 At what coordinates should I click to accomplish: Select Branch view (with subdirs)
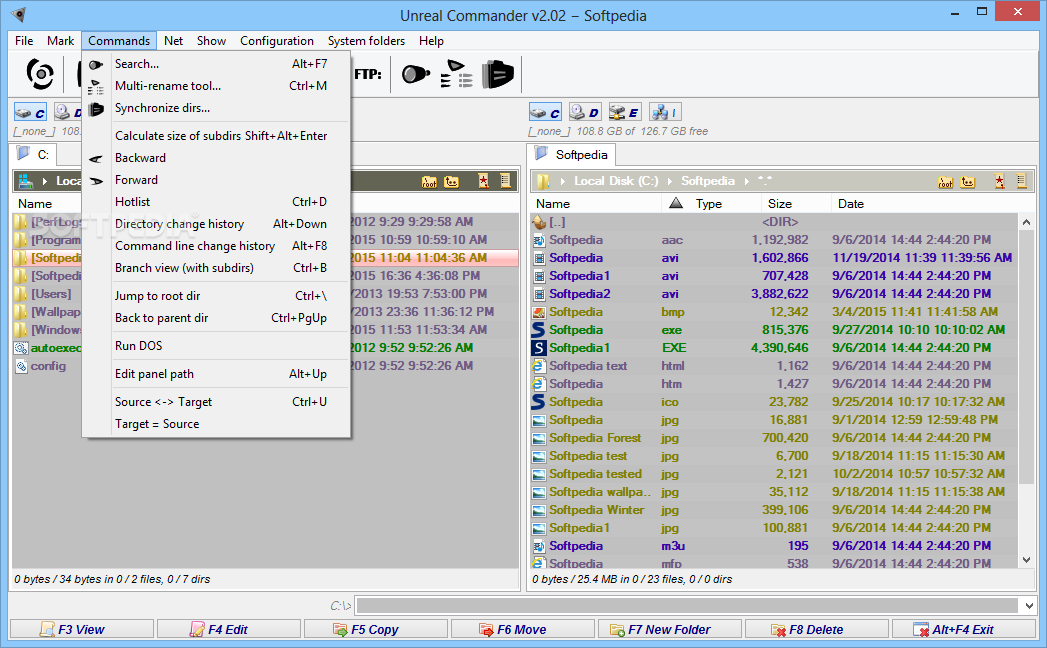click(216, 269)
